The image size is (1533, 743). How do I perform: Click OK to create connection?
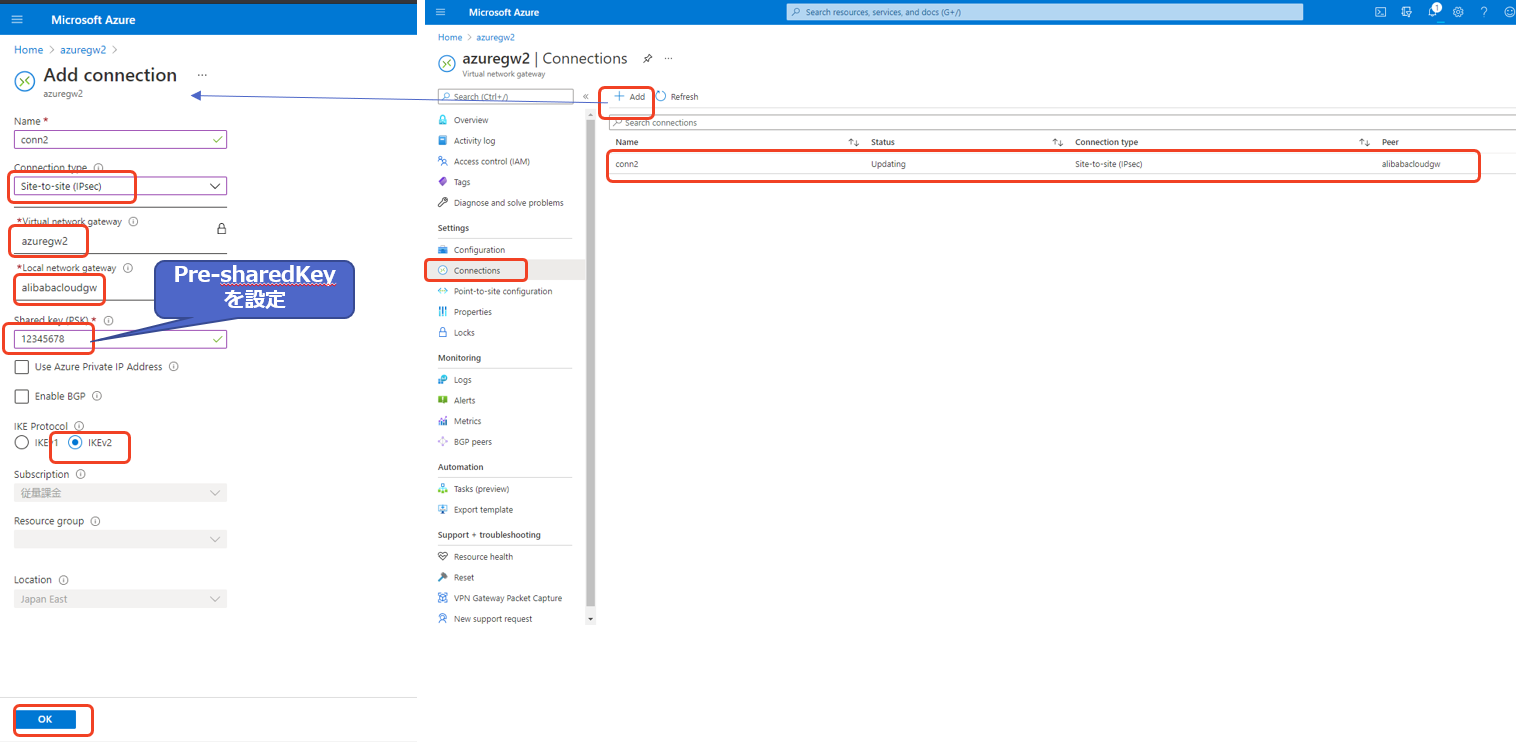pyautogui.click(x=45, y=719)
